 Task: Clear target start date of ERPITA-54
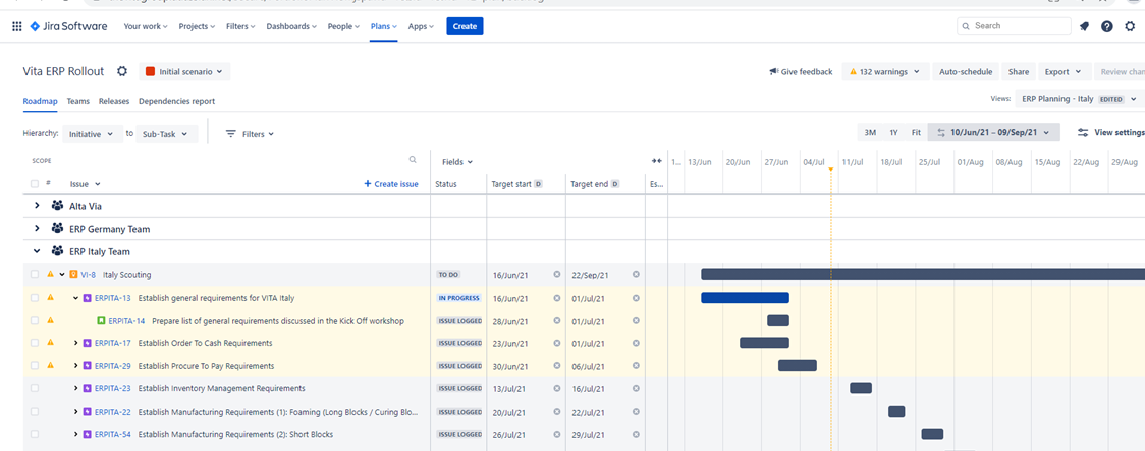pos(556,434)
